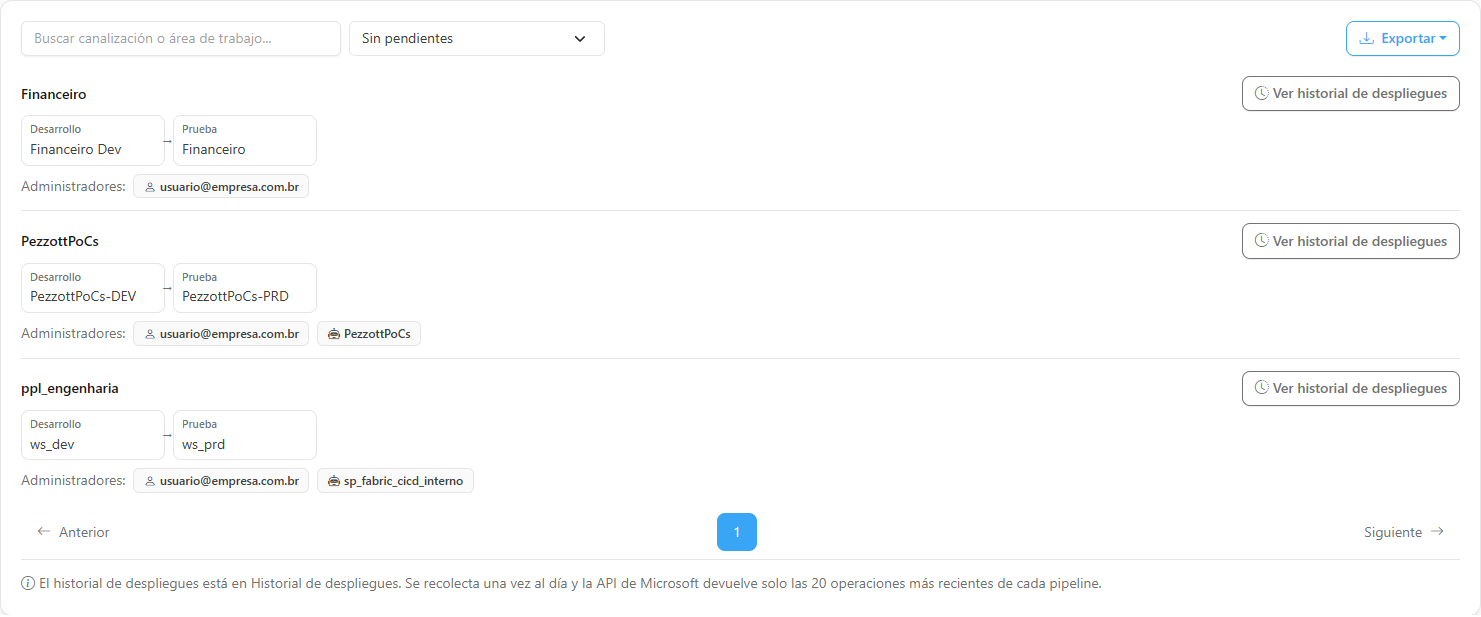Select the PezzottPoCs-DEV stage box
The image size is (1481, 617).
click(93, 288)
